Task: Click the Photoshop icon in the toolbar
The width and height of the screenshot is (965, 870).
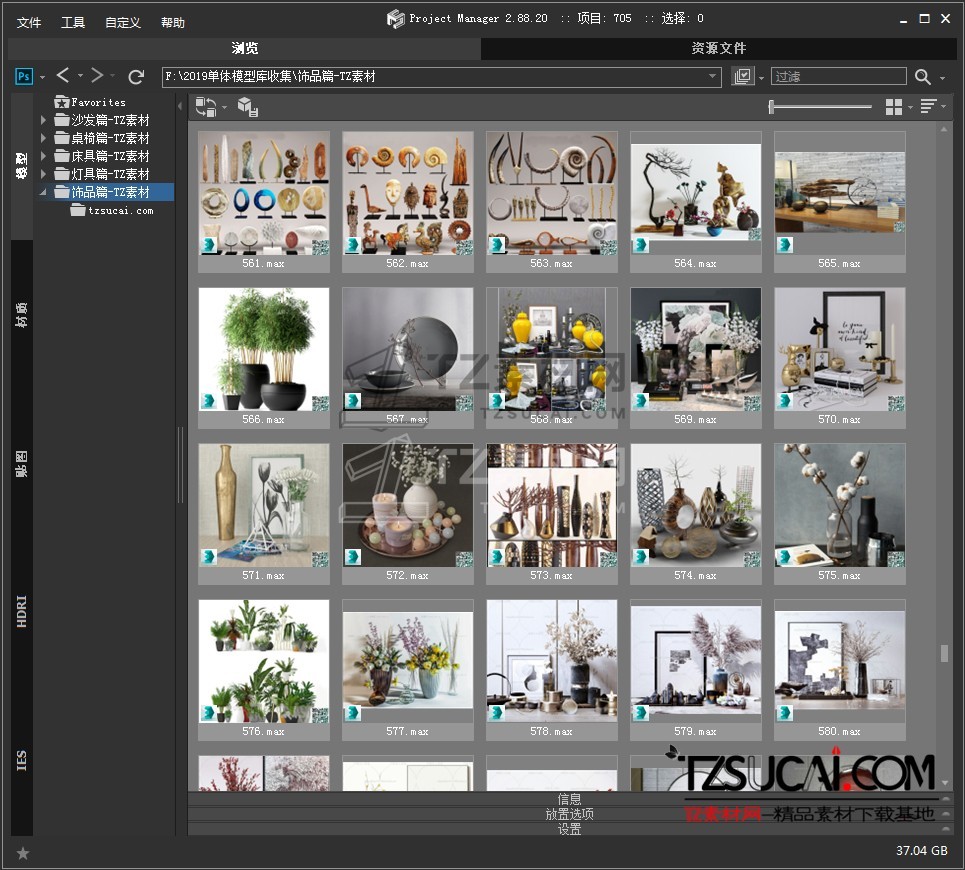Action: click(x=24, y=77)
